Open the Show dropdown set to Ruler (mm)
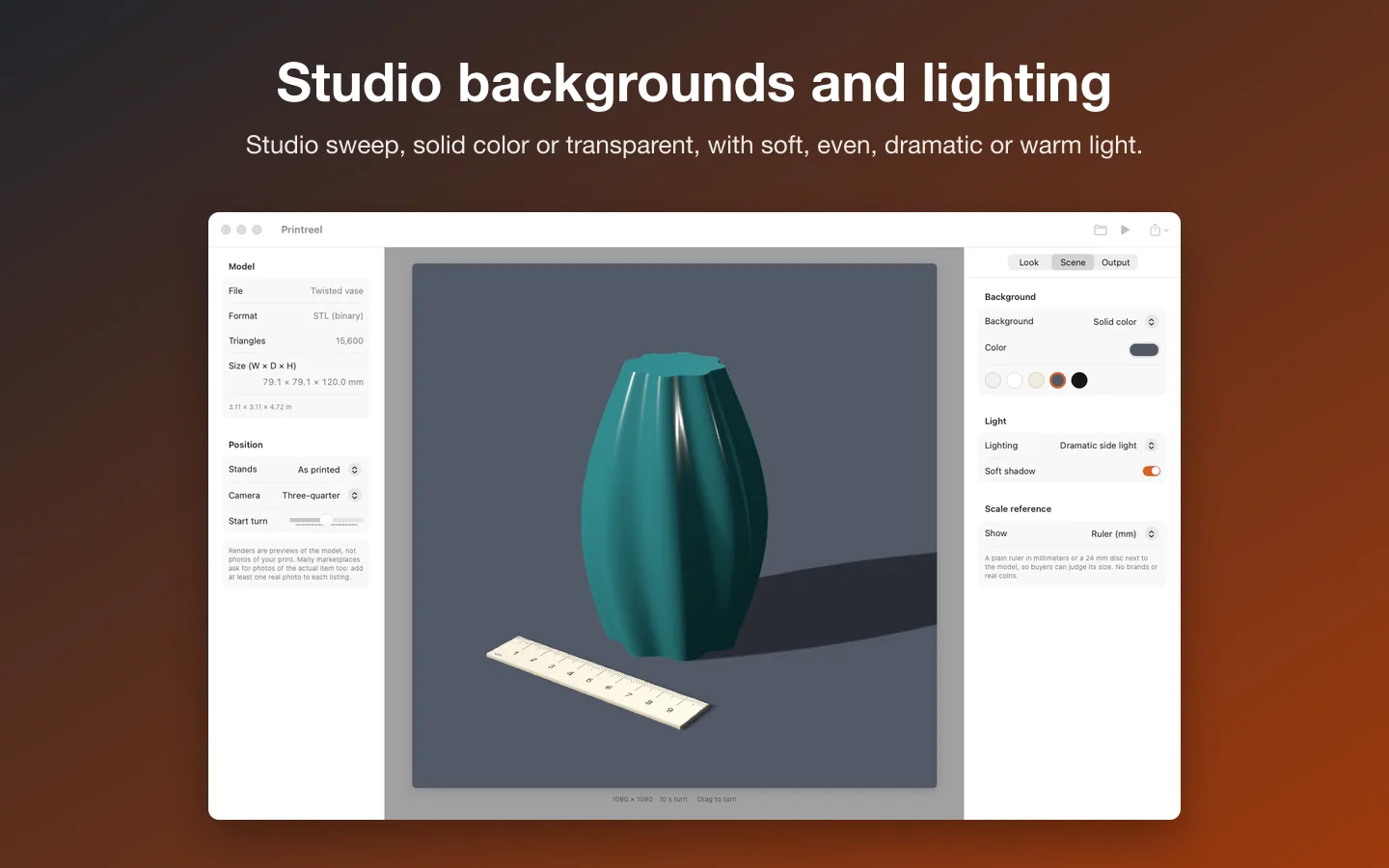 pos(1123,534)
